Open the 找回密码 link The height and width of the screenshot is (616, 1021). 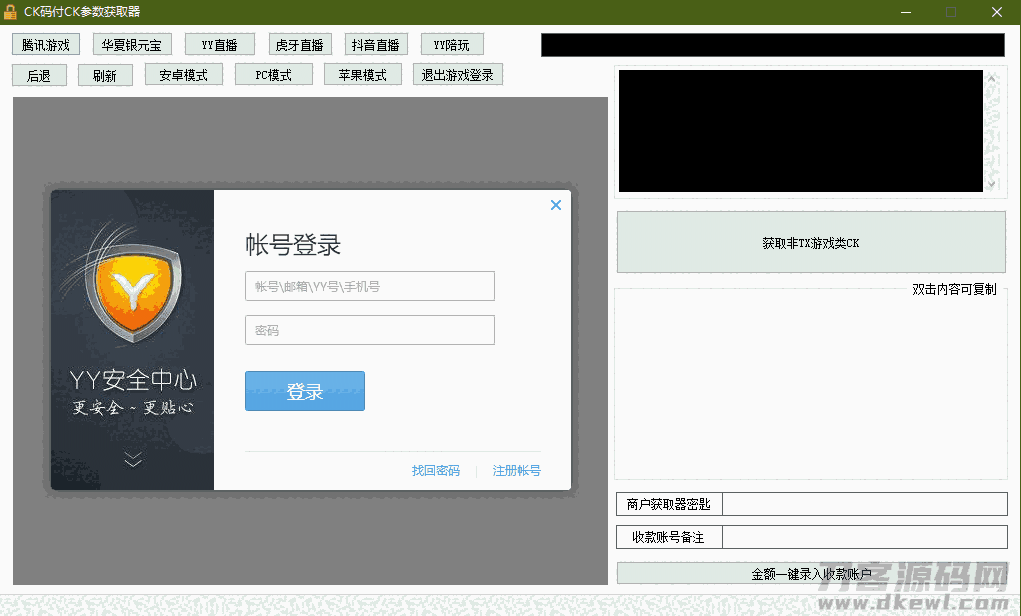pos(436,470)
